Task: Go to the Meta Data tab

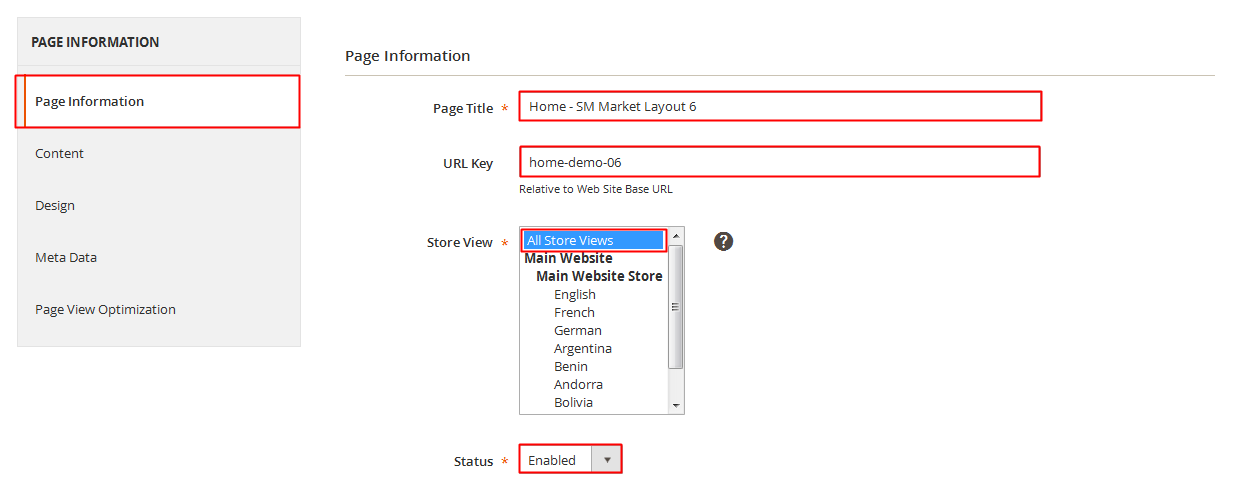Action: coord(158,257)
